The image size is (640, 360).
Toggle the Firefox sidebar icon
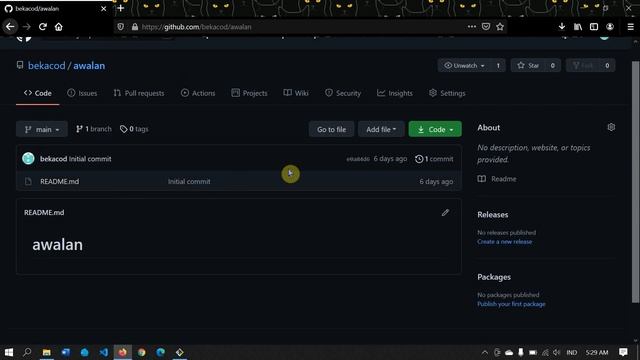594,27
